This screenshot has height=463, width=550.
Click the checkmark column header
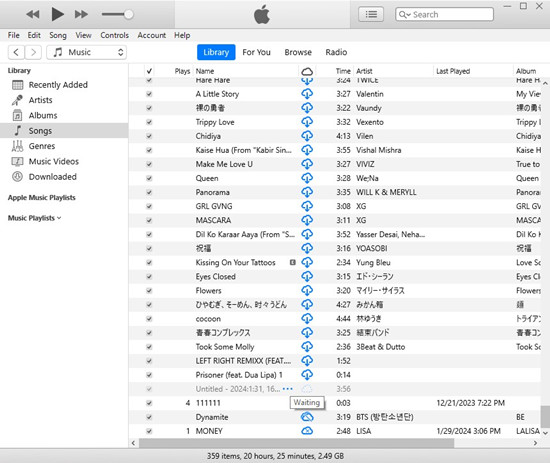point(149,71)
